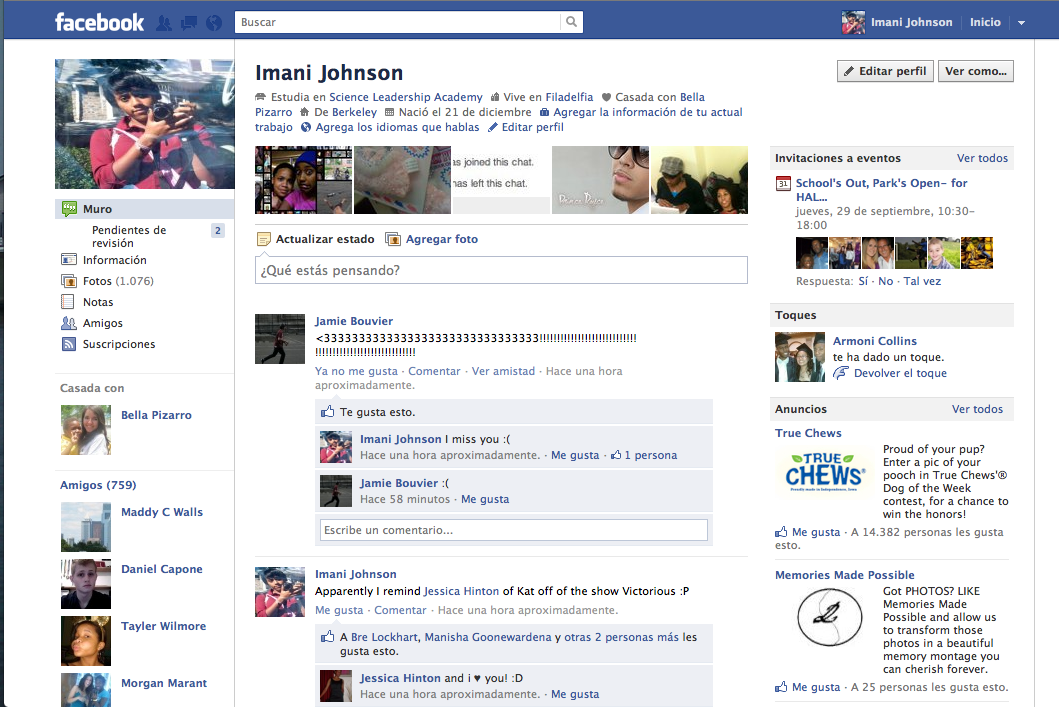Viewport: 1059px width, 707px height.
Task: Click Devolver el toque link
Action: (899, 373)
